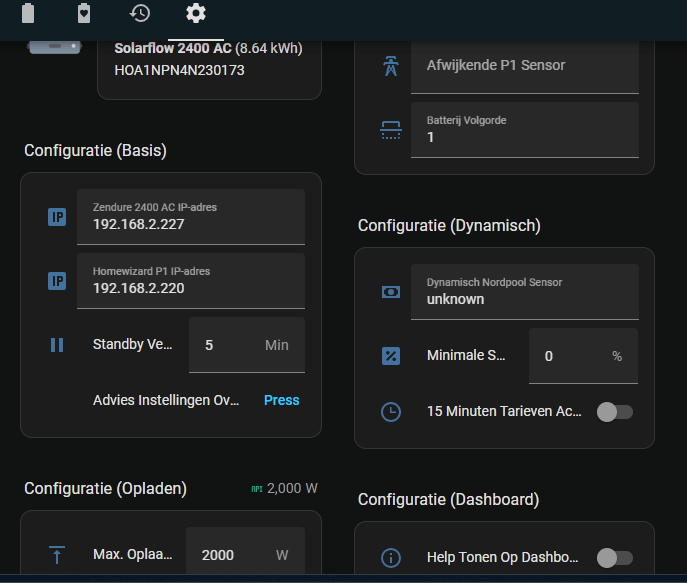Select the settings gear tab
Image resolution: width=687 pixels, height=583 pixels.
point(196,13)
